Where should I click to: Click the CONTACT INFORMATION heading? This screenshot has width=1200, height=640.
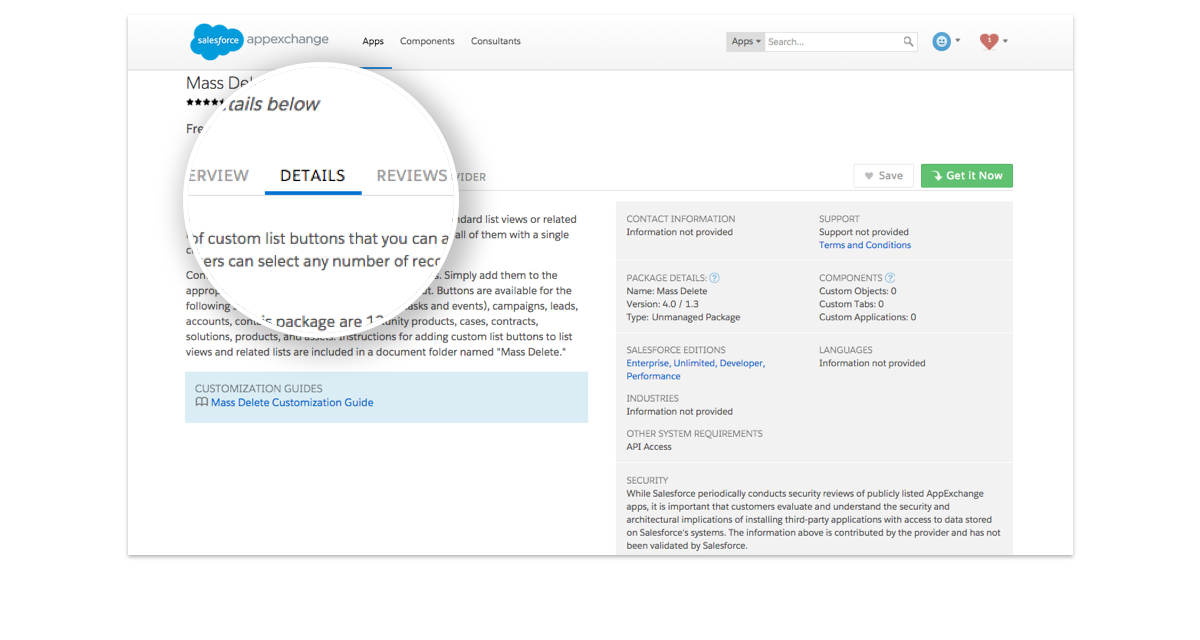681,219
